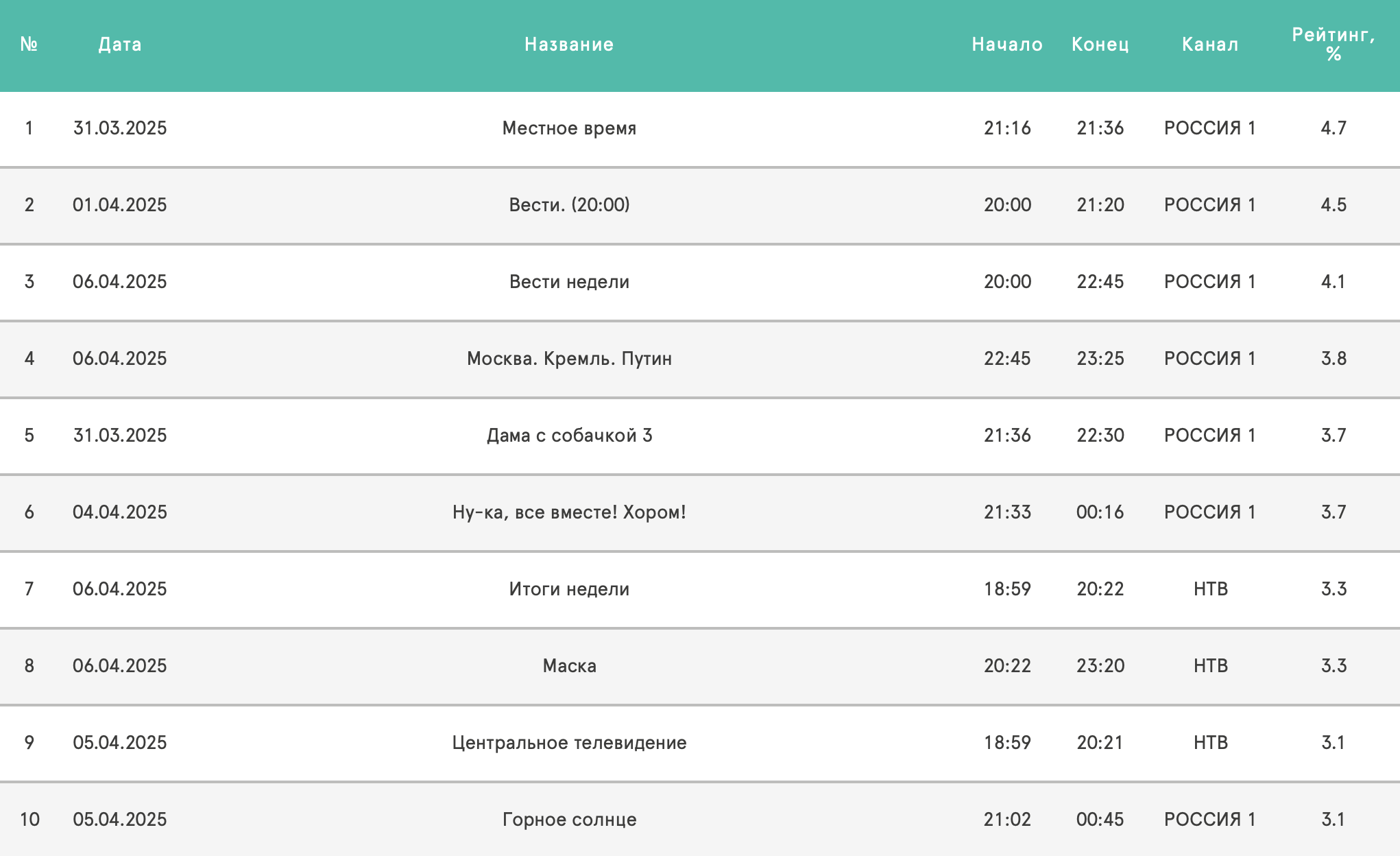Click start time 22:45 for Москва. Кремль. Путин

[1007, 359]
